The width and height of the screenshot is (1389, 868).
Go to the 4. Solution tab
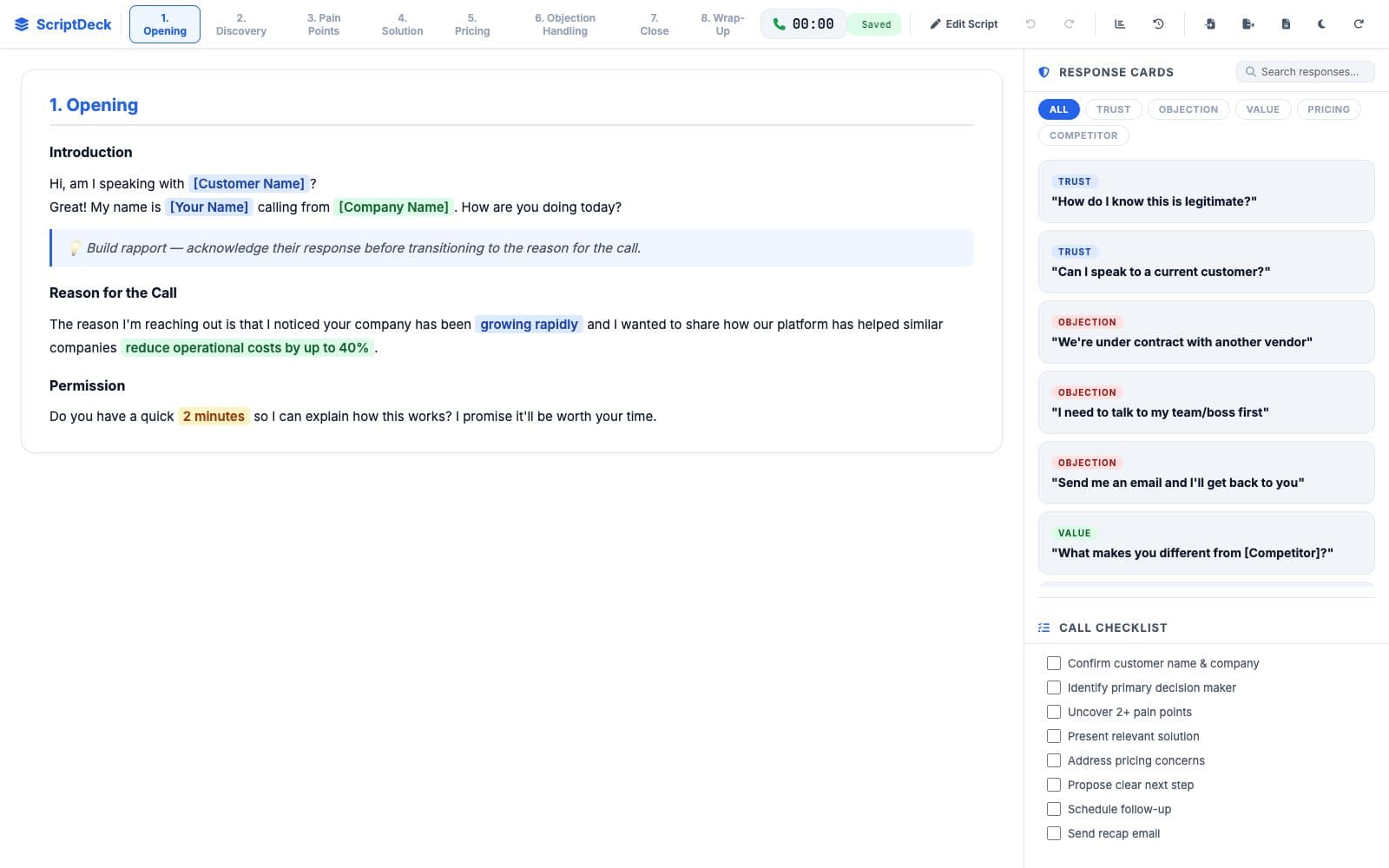(402, 24)
